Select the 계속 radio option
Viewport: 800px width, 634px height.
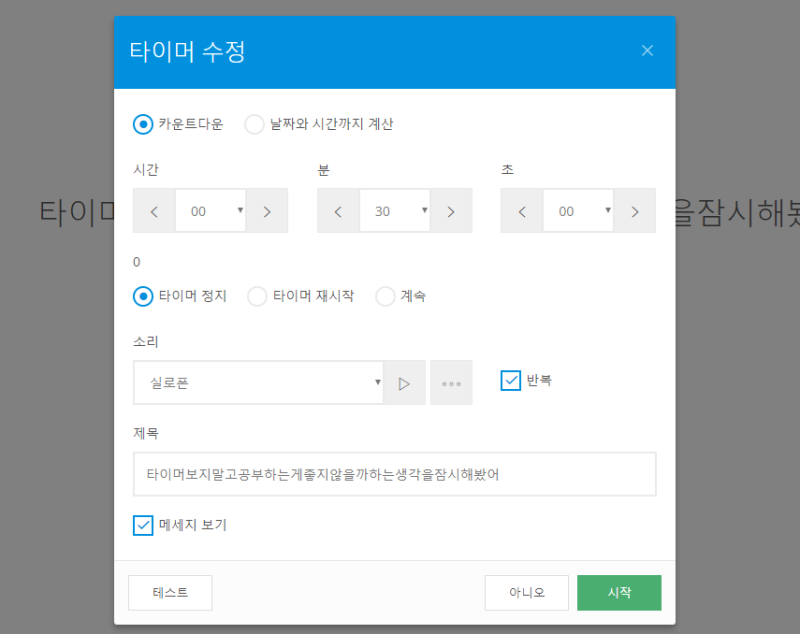tap(385, 296)
